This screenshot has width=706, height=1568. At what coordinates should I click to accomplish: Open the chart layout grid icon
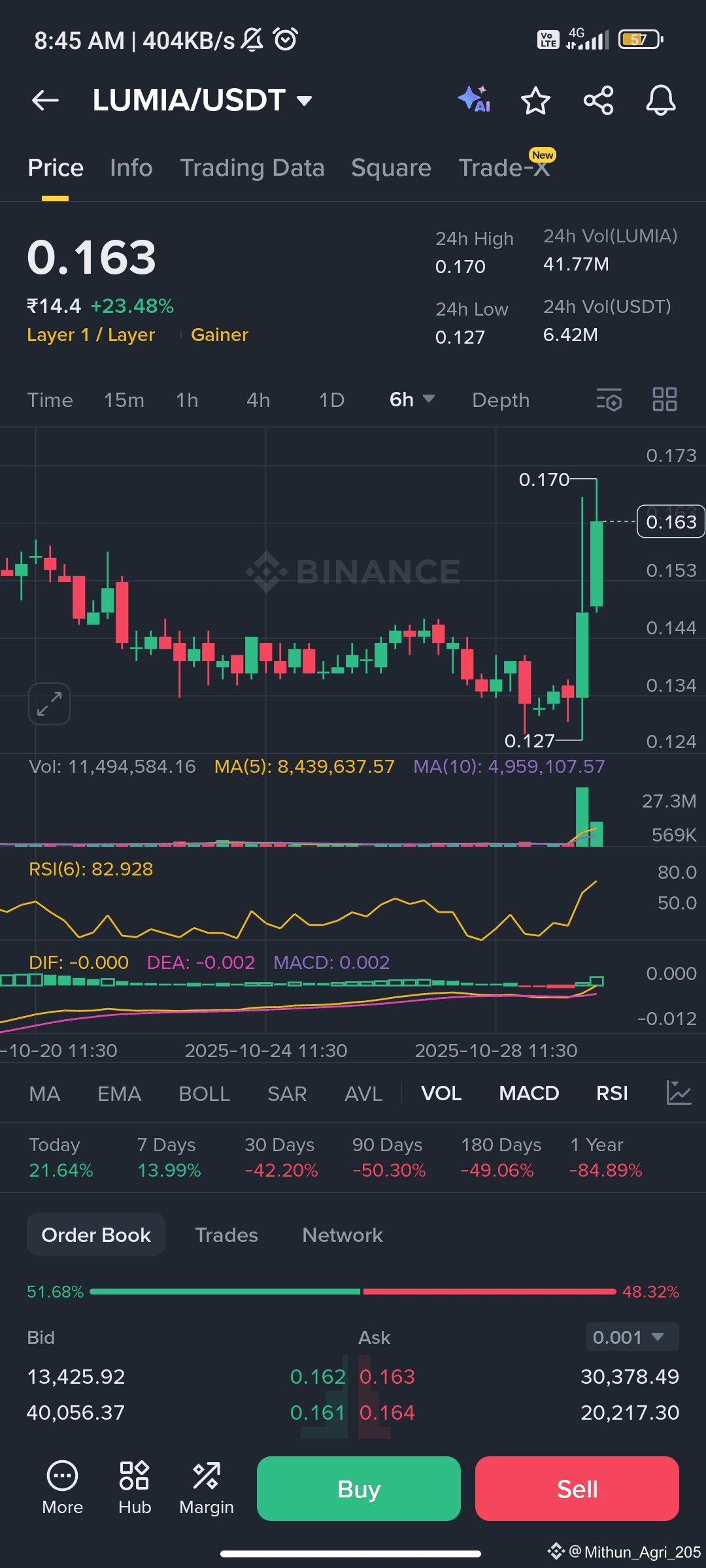point(665,399)
